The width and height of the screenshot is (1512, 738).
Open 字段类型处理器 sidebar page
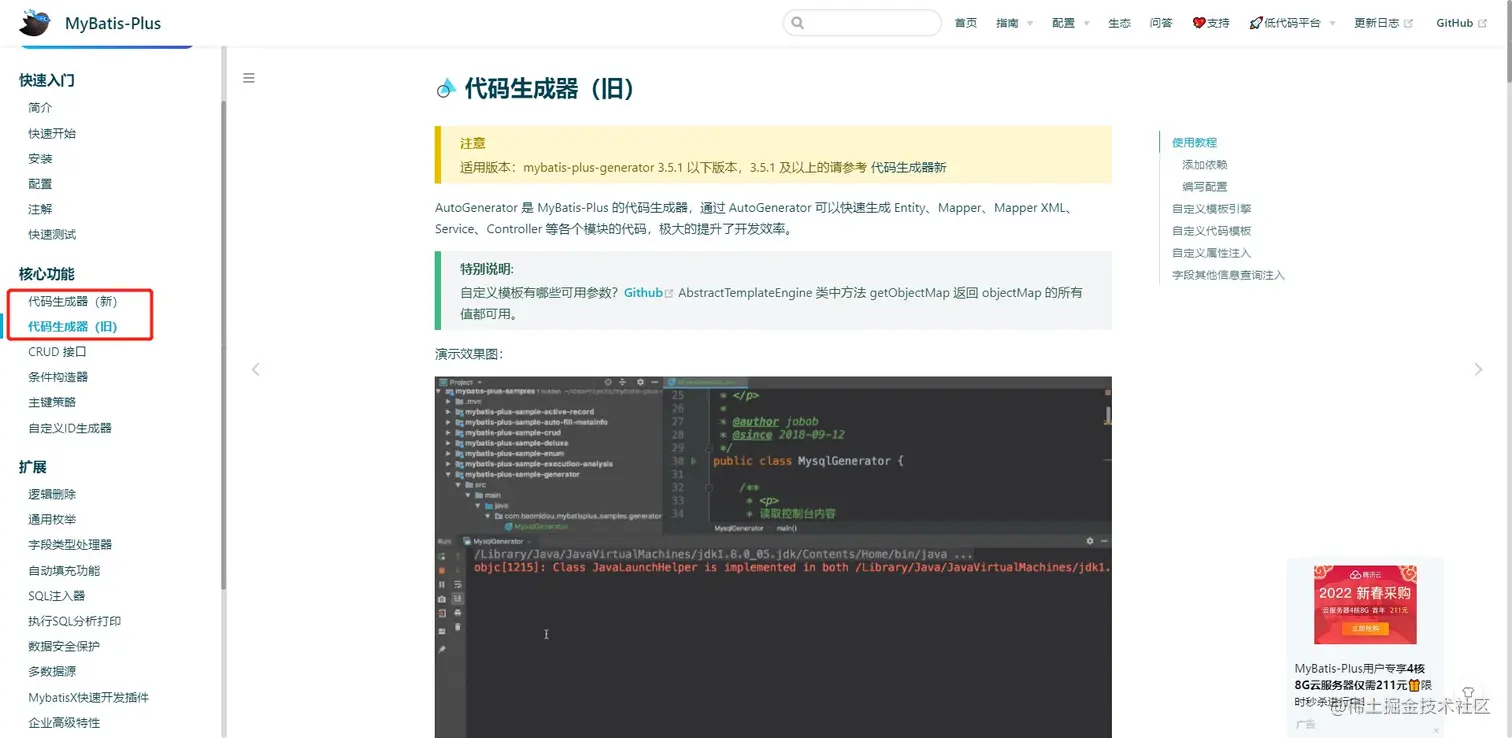(70, 545)
